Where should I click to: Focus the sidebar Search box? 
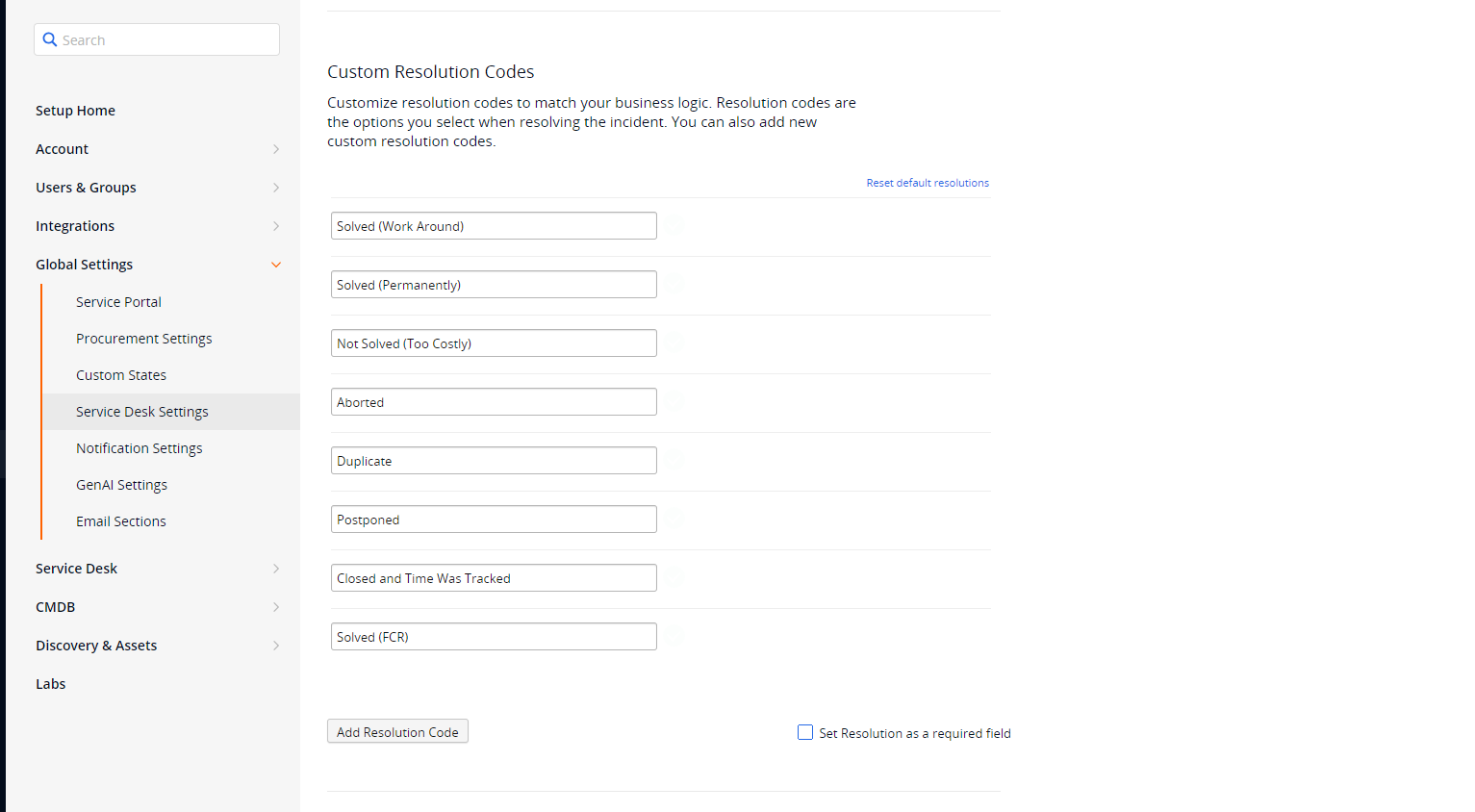pyautogui.click(x=157, y=39)
